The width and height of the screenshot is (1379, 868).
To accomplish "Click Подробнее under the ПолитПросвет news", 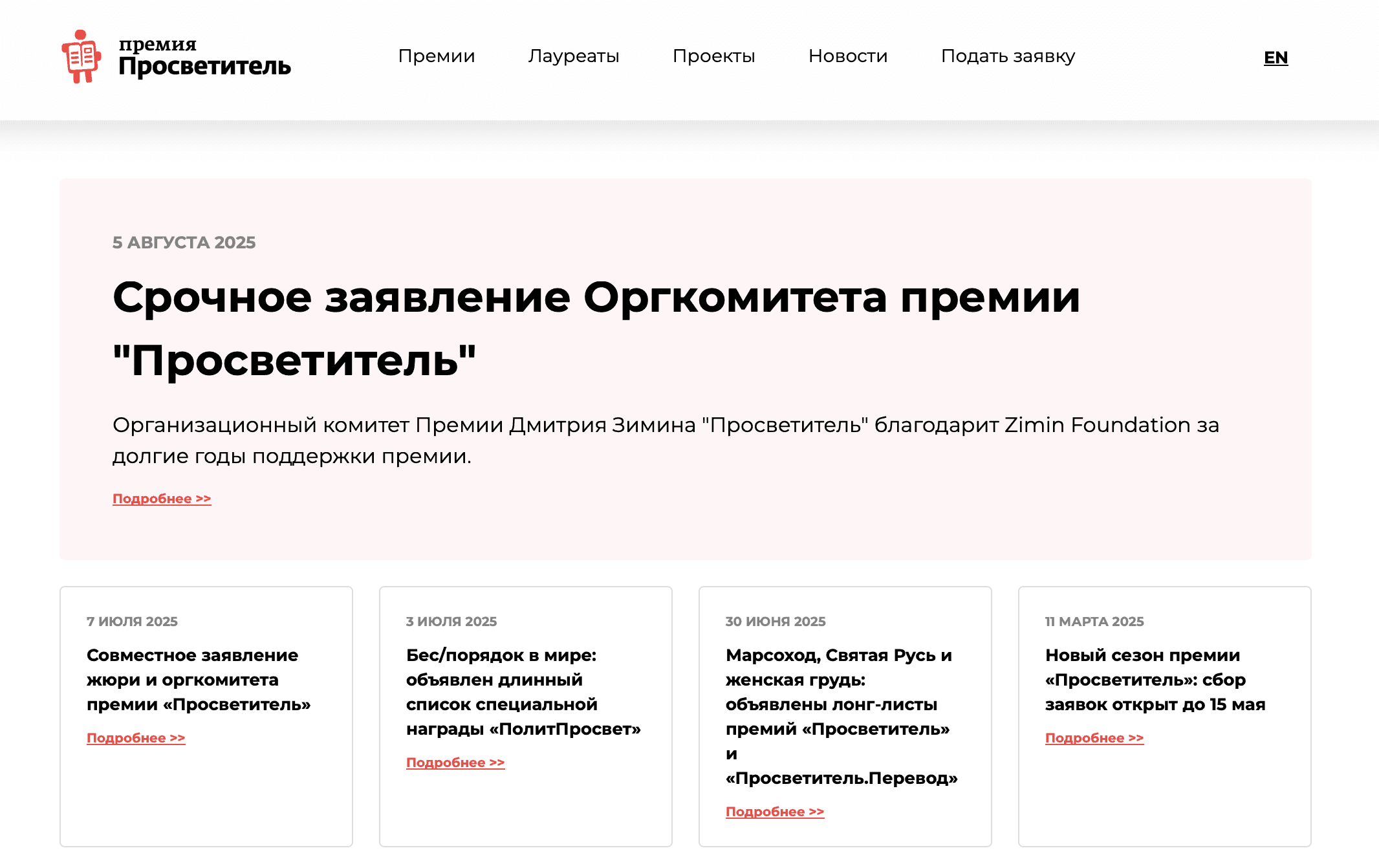I will [x=455, y=762].
